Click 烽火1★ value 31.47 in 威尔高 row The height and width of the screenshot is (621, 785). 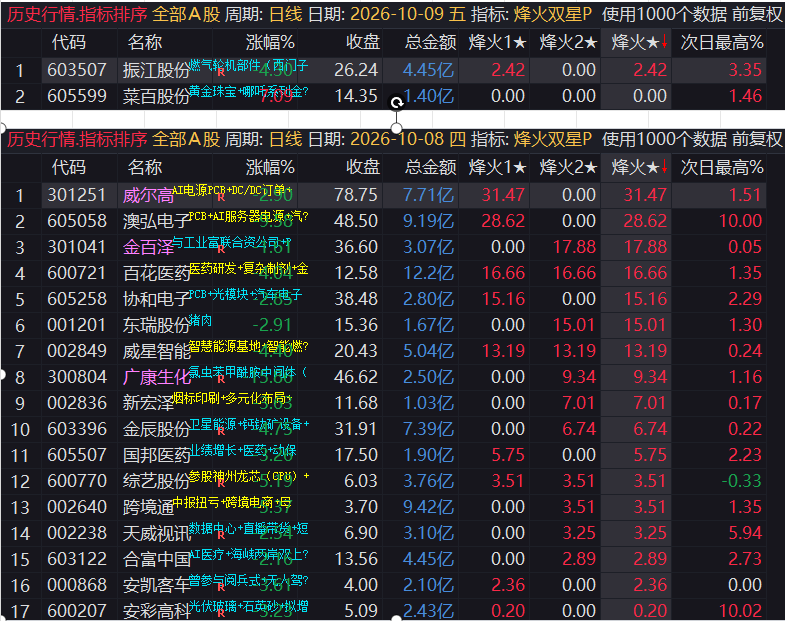click(x=503, y=195)
